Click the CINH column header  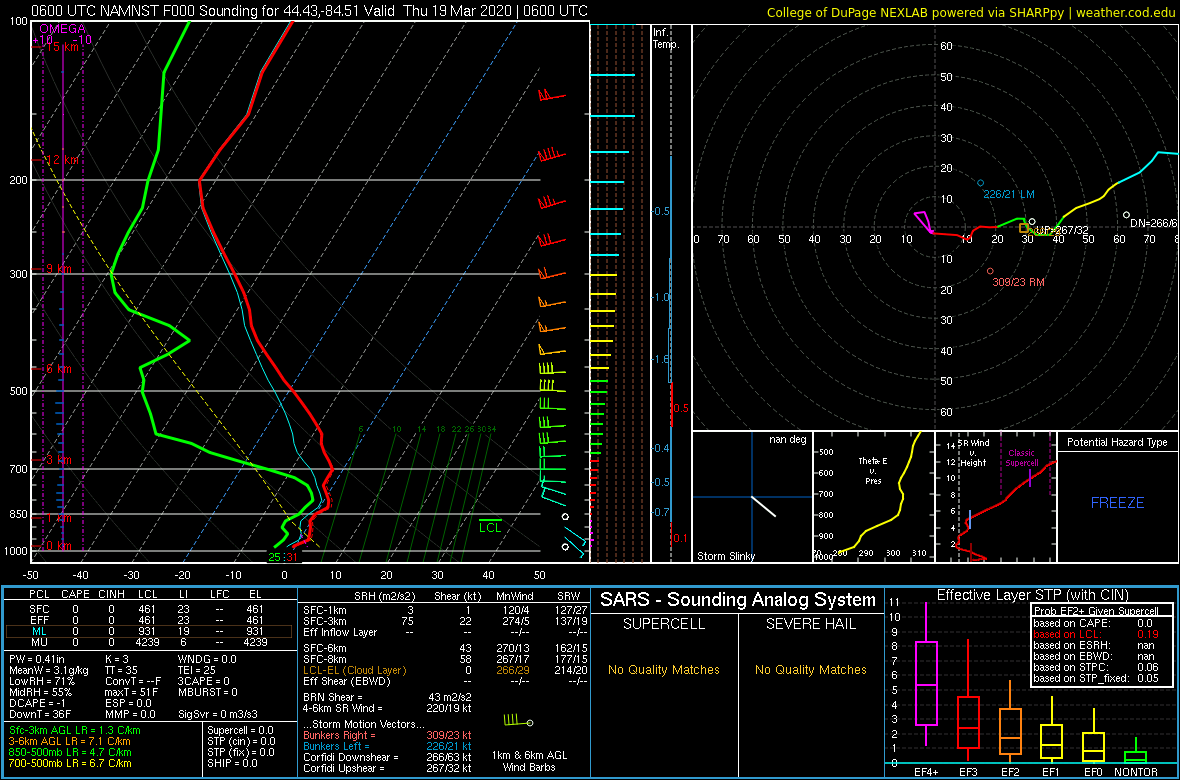click(111, 595)
